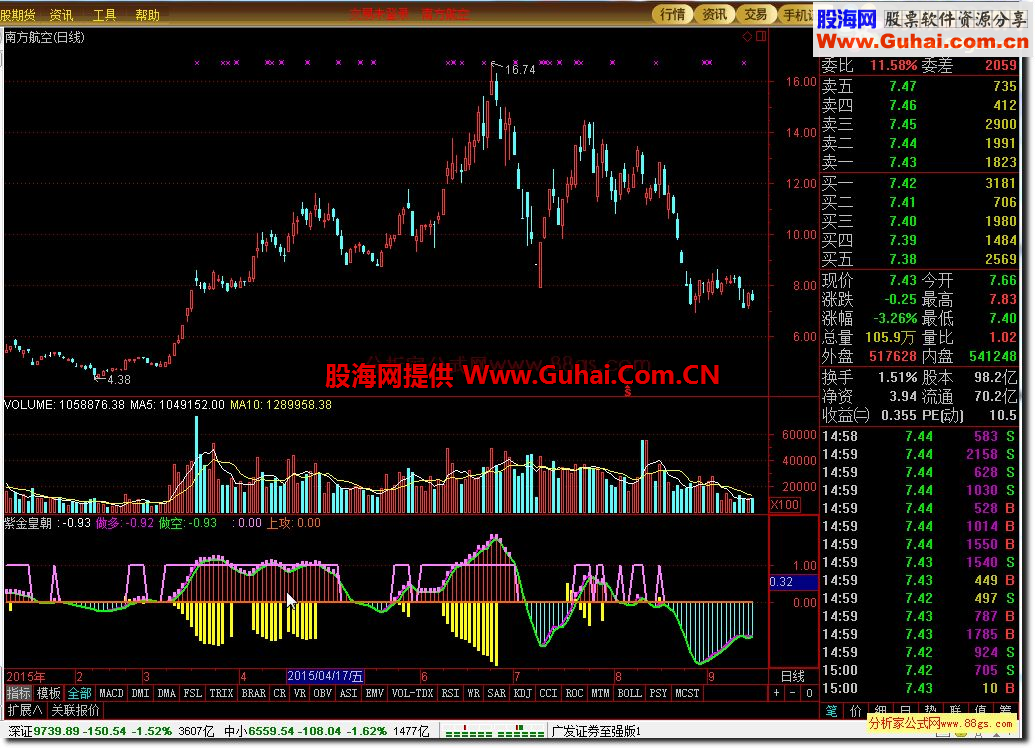Click the 南方航空(日线) chart title

point(45,38)
